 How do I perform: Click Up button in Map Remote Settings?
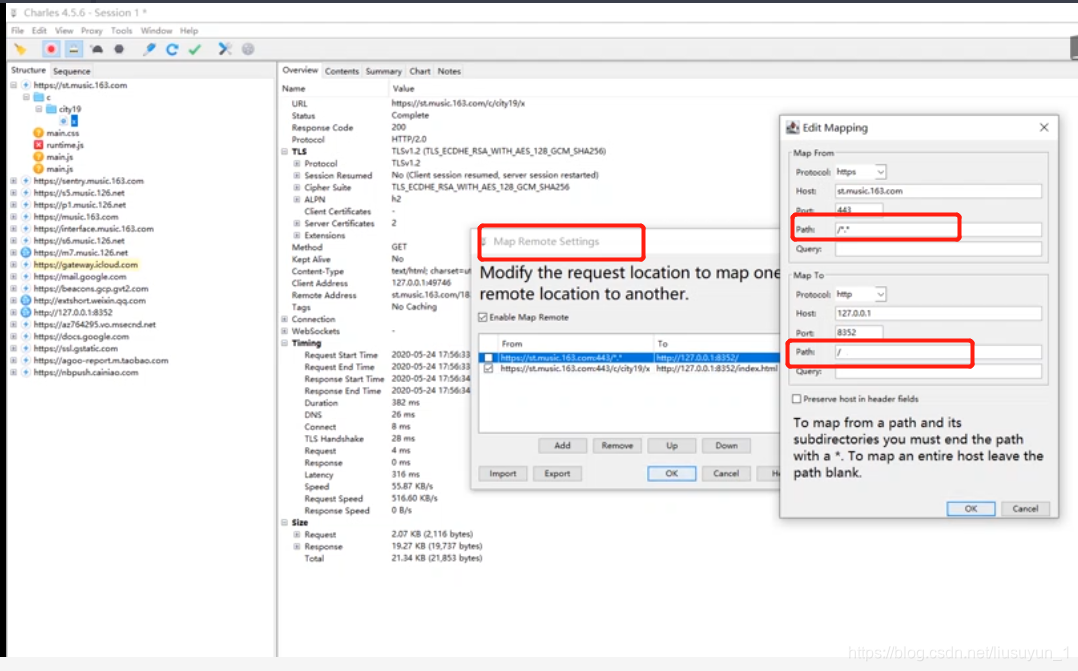coord(672,446)
